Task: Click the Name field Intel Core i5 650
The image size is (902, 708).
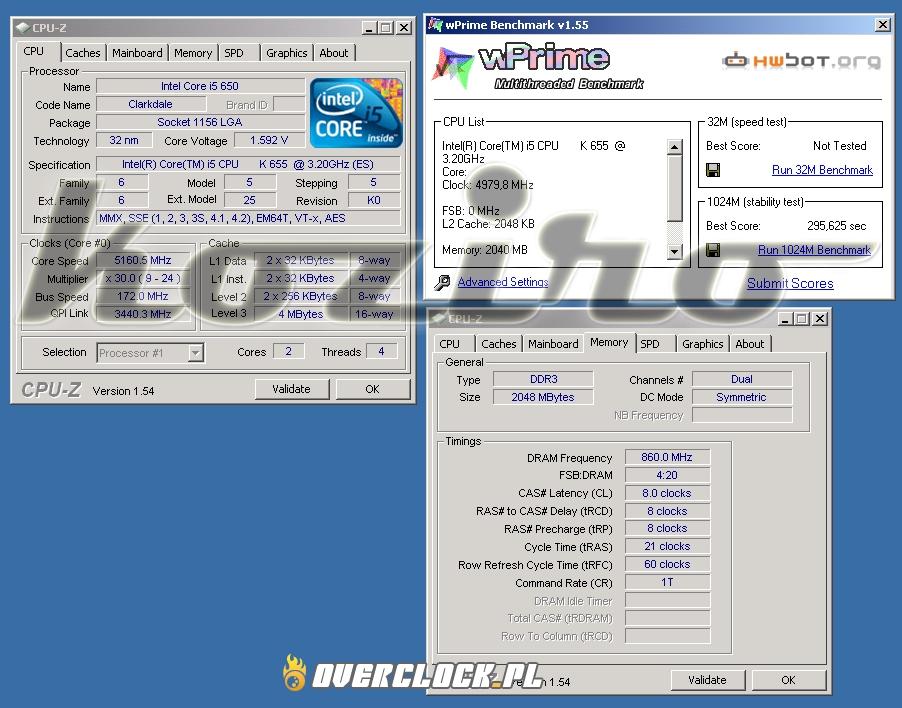Action: coord(200,86)
